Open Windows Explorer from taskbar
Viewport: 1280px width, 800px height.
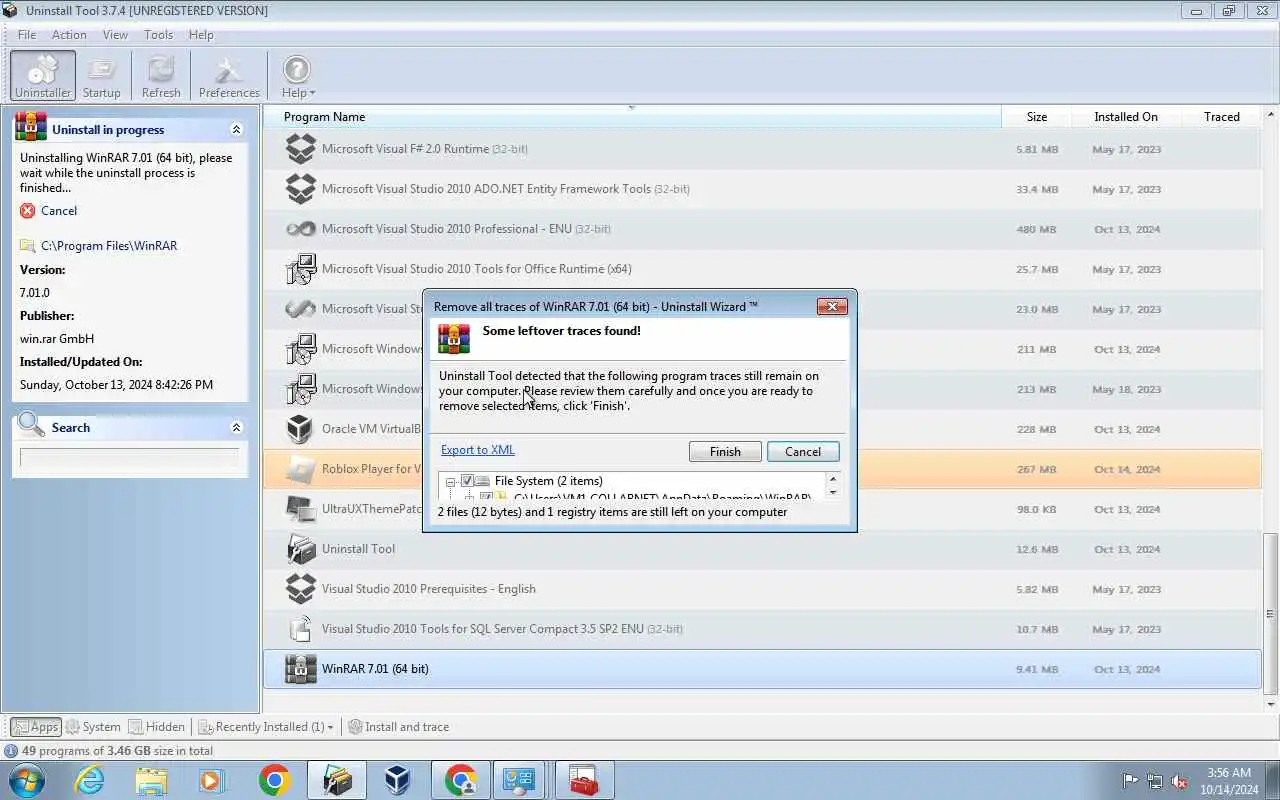(x=151, y=780)
